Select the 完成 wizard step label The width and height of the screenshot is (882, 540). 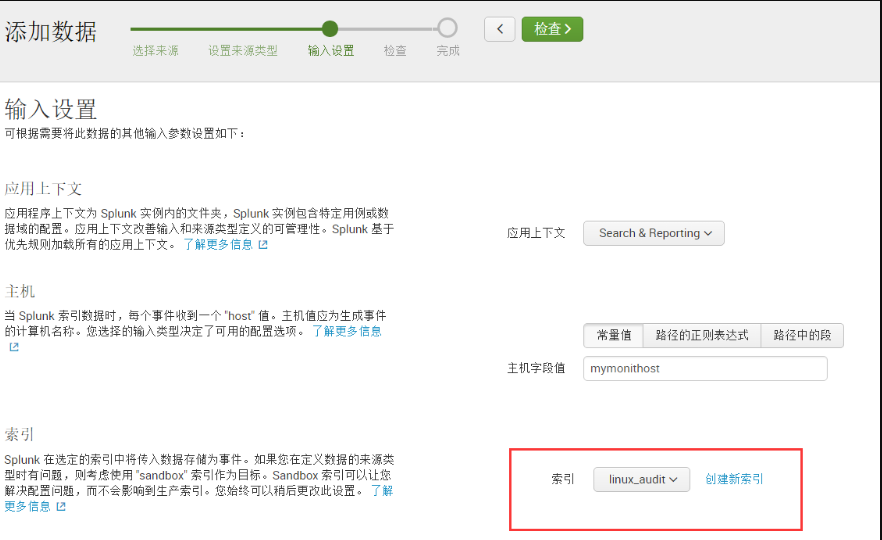pyautogui.click(x=448, y=51)
